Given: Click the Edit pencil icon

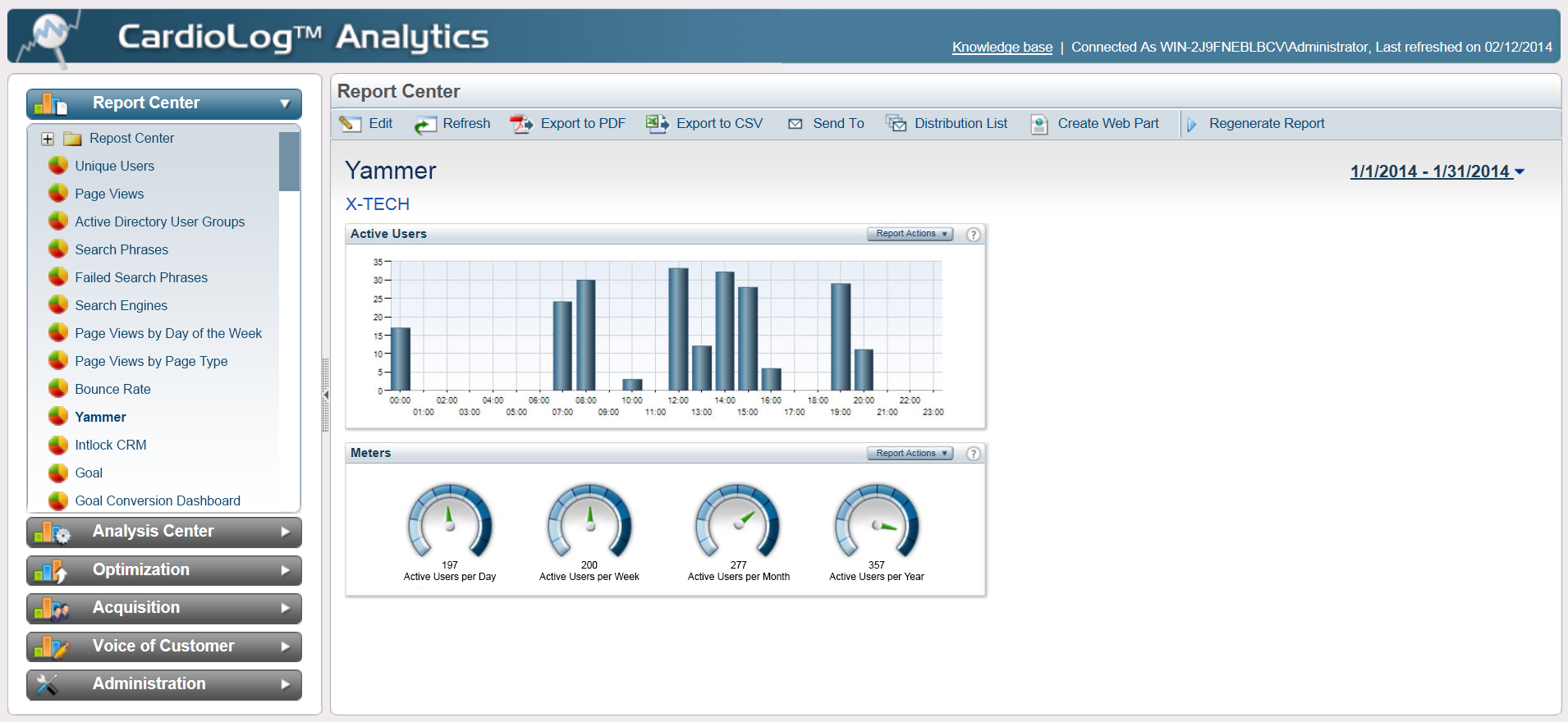Looking at the screenshot, I should click(351, 124).
